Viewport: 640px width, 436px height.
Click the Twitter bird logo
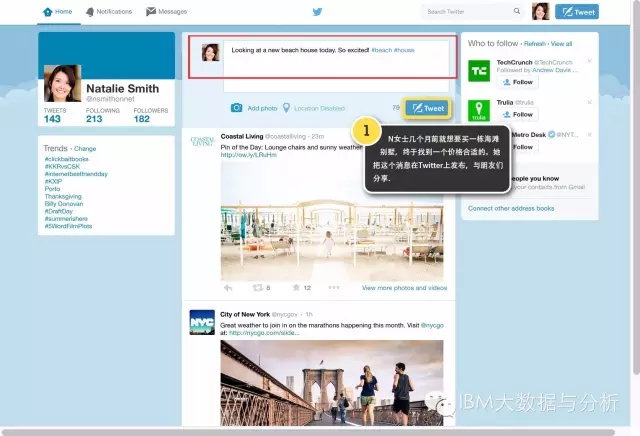[318, 12]
